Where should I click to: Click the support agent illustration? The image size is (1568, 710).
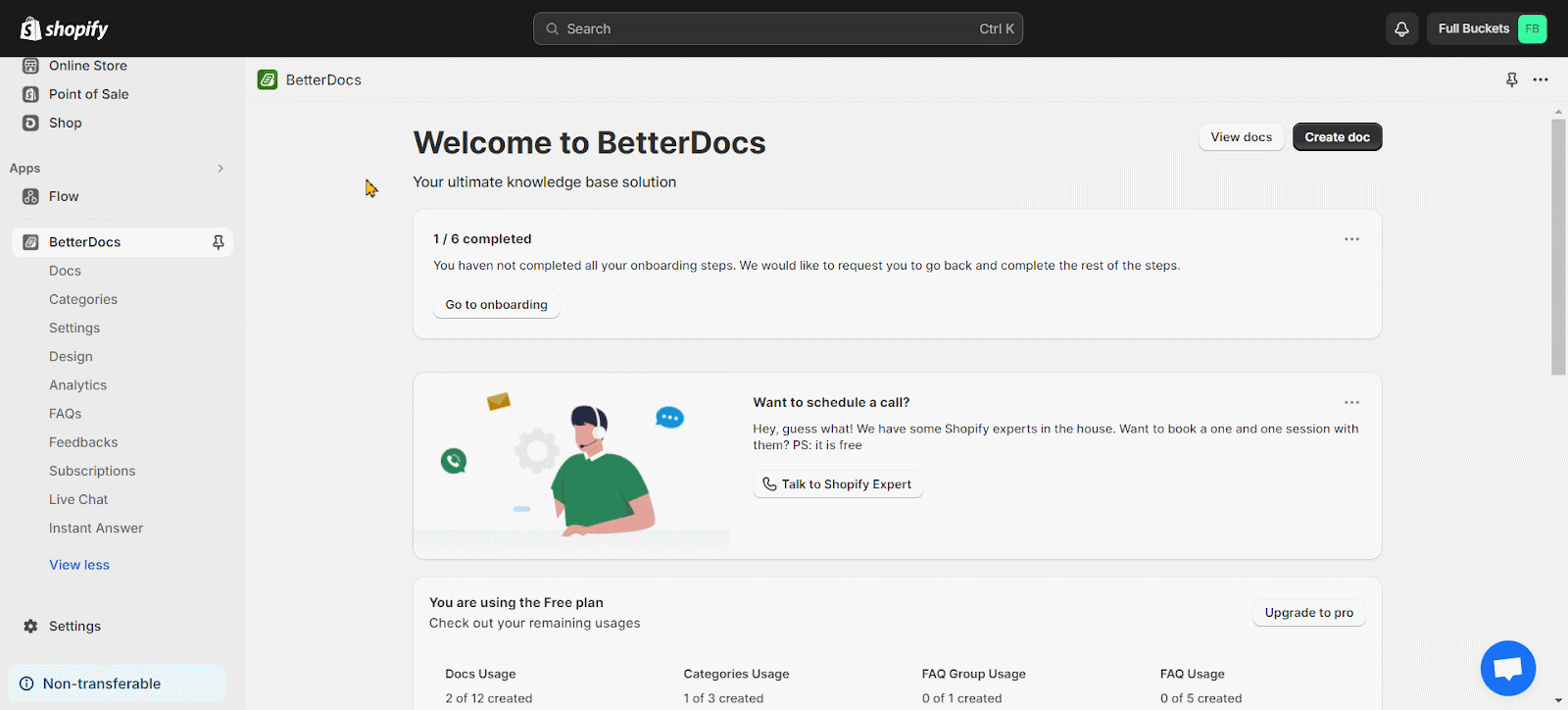pos(572,466)
